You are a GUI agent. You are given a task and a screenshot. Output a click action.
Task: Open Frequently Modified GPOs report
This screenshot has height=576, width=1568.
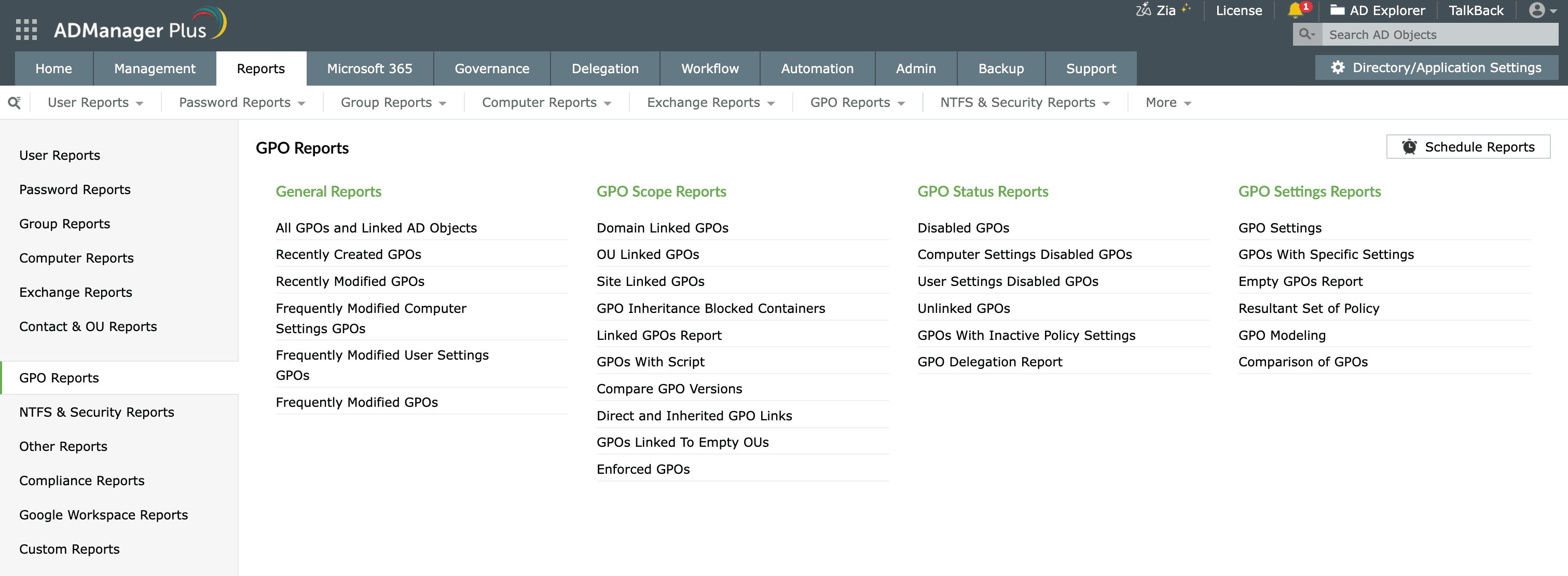tap(356, 402)
